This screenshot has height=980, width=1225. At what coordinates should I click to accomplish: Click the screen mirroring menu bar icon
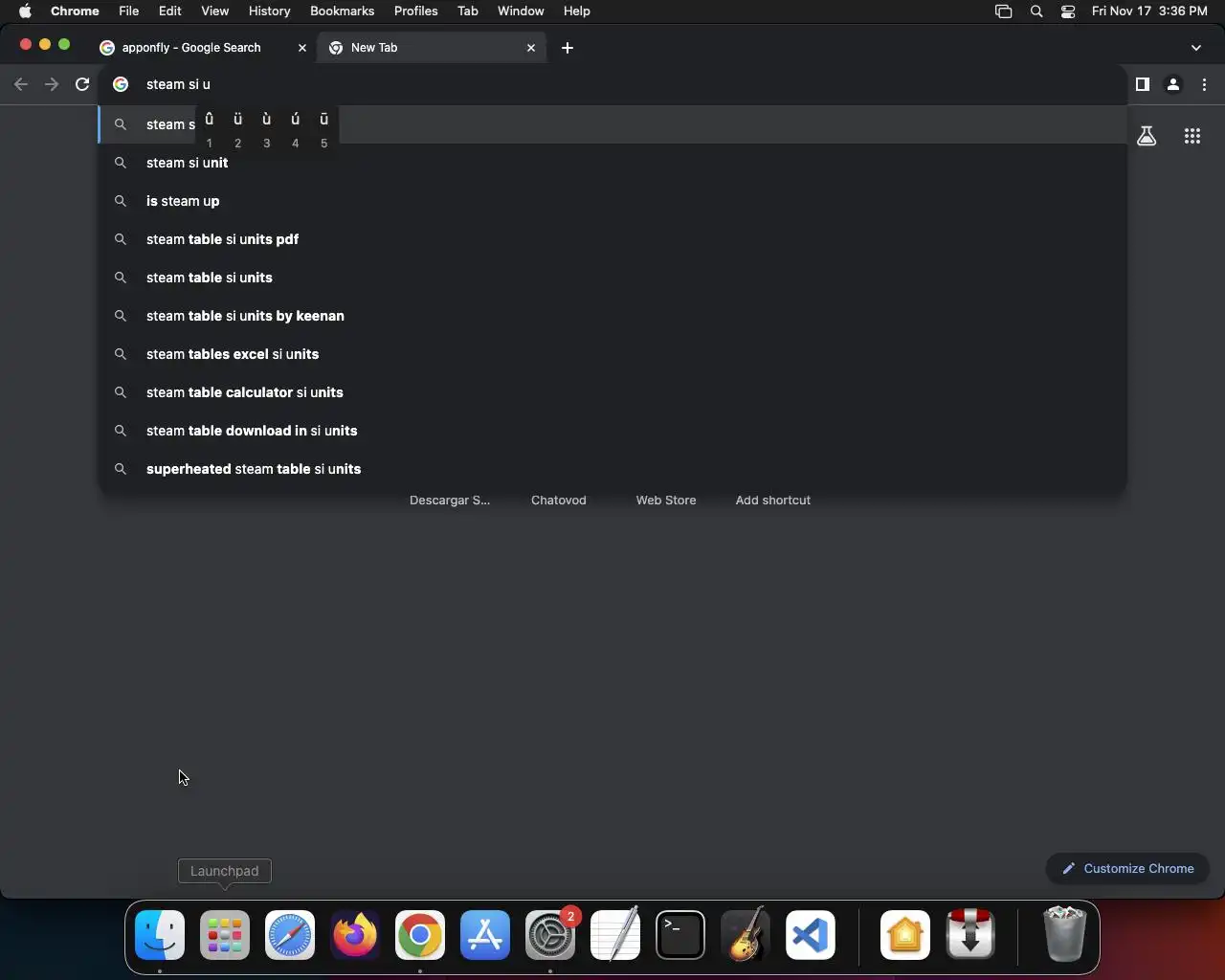[x=1003, y=11]
